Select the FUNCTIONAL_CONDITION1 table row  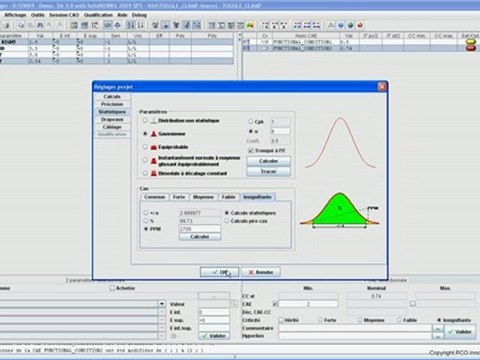pos(361,42)
